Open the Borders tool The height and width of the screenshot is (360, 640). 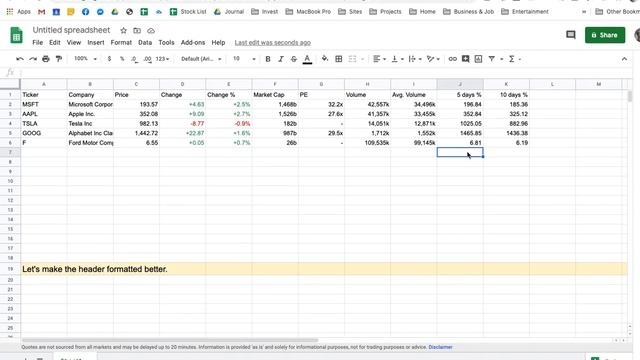[x=338, y=59]
